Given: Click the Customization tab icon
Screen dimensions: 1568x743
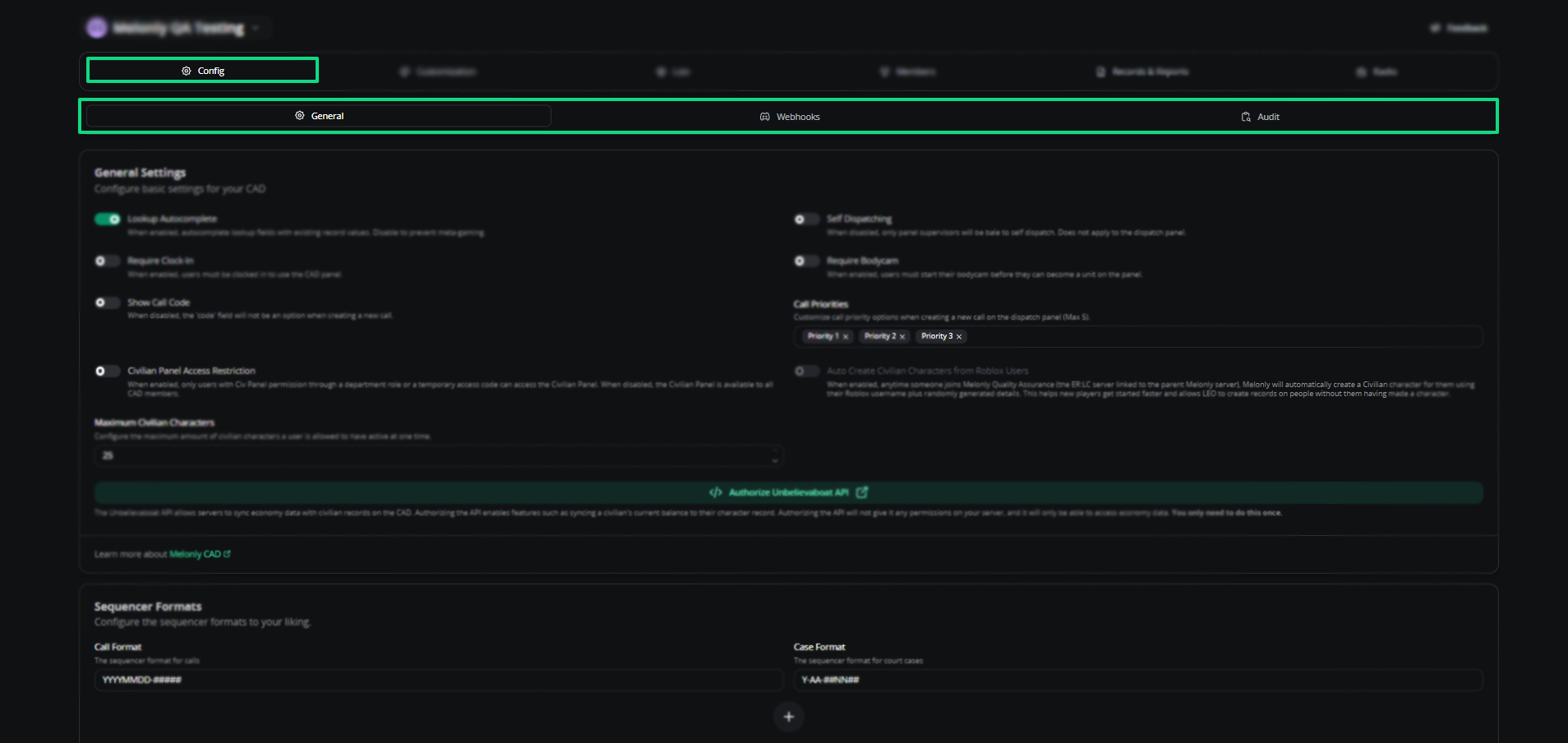Looking at the screenshot, I should pyautogui.click(x=404, y=72).
